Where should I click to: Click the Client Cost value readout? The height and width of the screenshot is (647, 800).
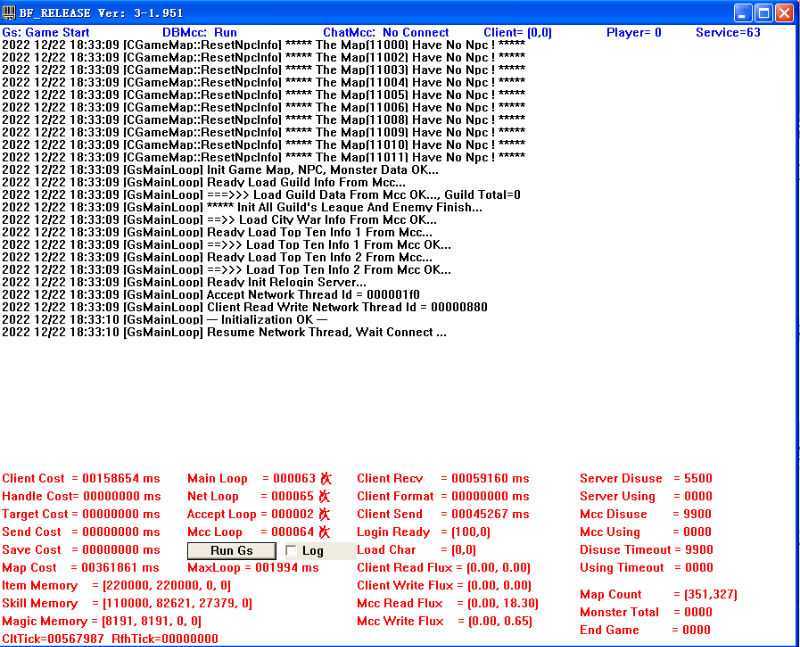click(81, 479)
